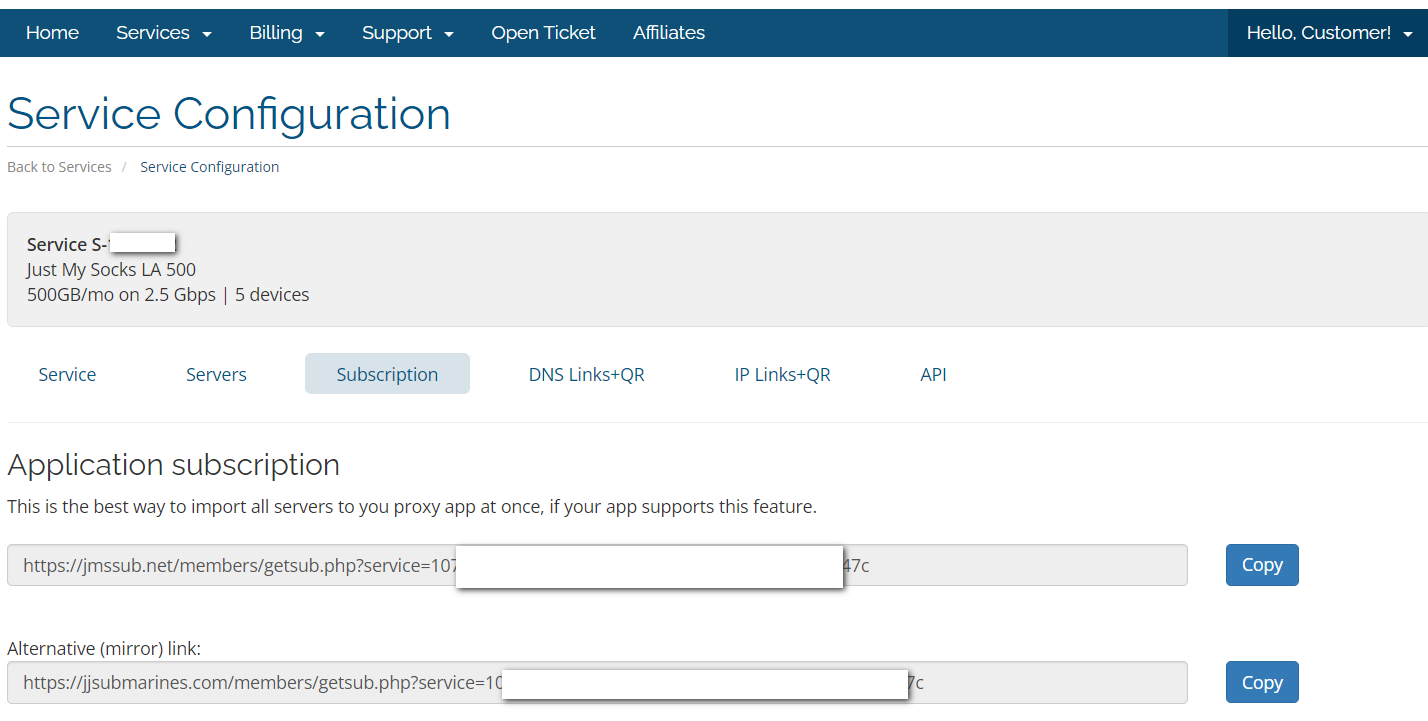
Task: Switch to the Service tab
Action: click(x=67, y=374)
